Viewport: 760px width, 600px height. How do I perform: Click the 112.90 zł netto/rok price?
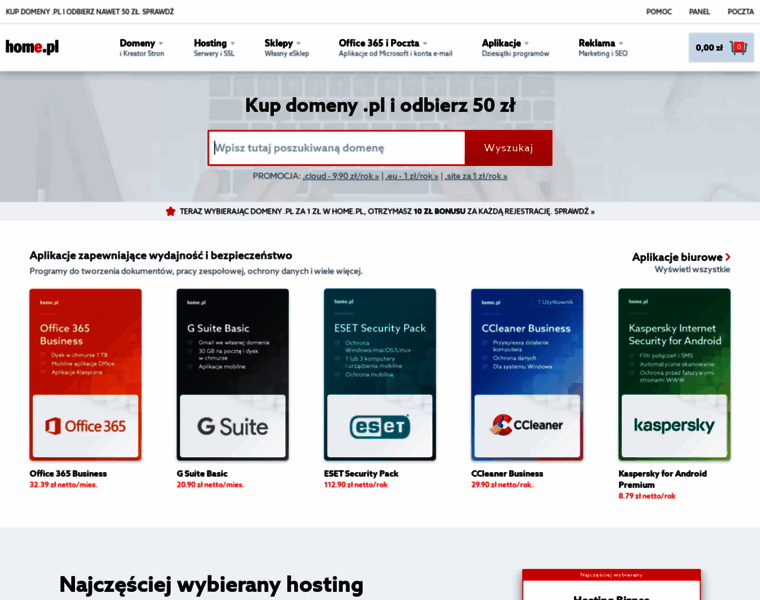point(356,485)
